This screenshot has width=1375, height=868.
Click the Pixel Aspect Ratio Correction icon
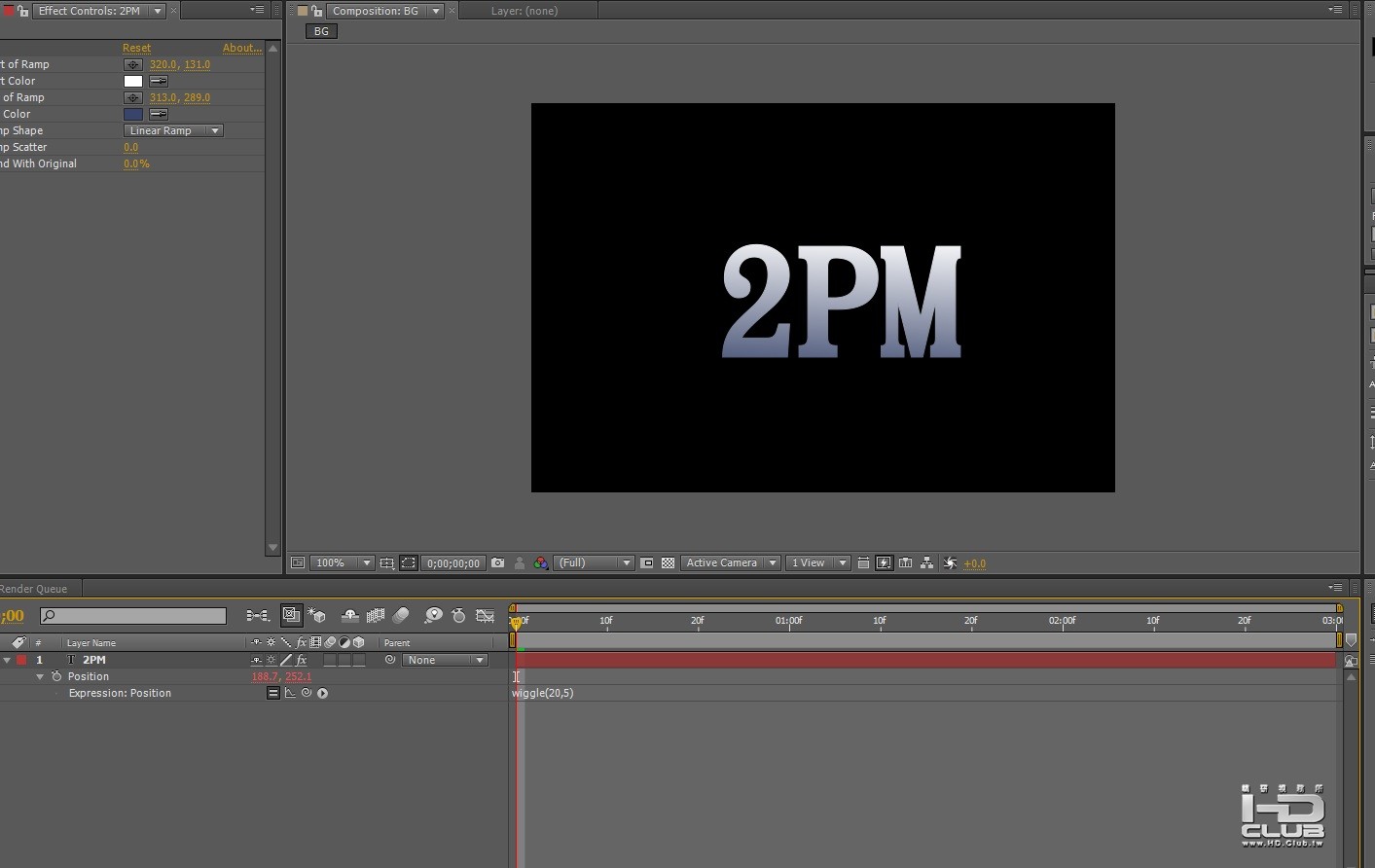pyautogui.click(x=863, y=563)
